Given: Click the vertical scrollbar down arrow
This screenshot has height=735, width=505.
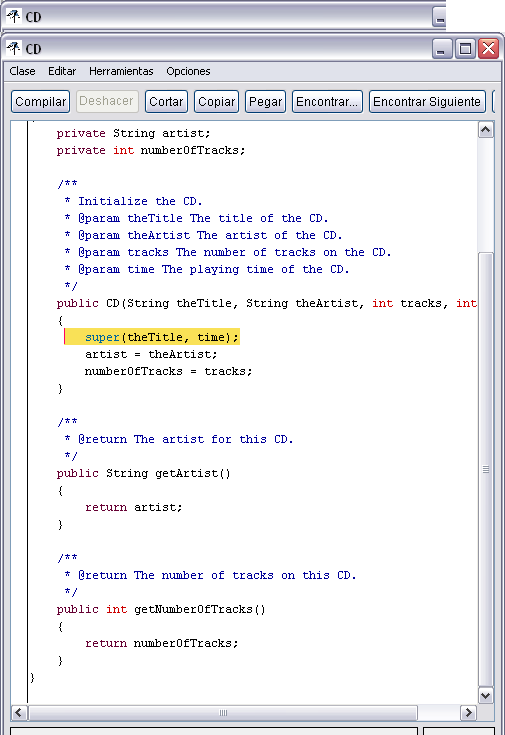Looking at the screenshot, I should point(485,696).
